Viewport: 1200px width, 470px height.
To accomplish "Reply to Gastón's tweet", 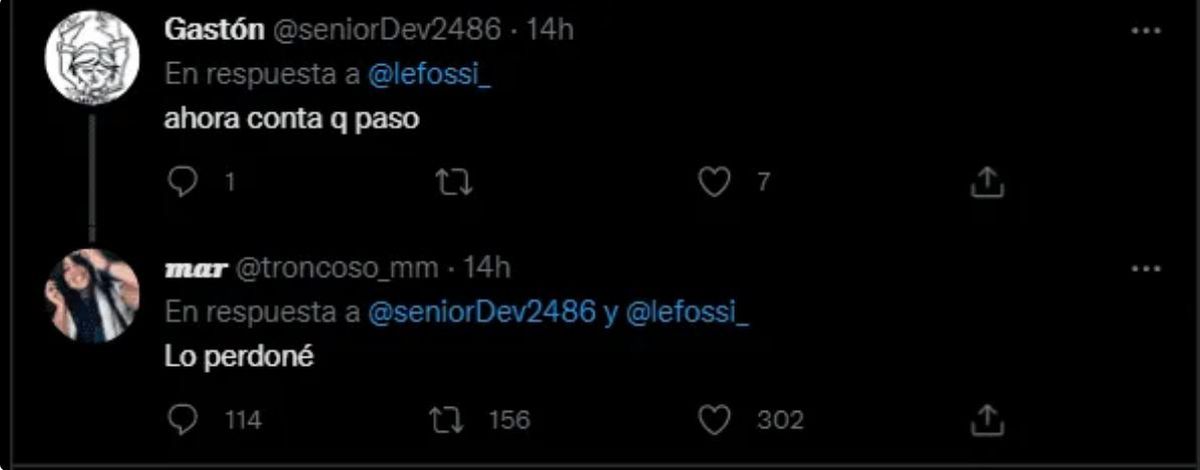I will point(181,182).
